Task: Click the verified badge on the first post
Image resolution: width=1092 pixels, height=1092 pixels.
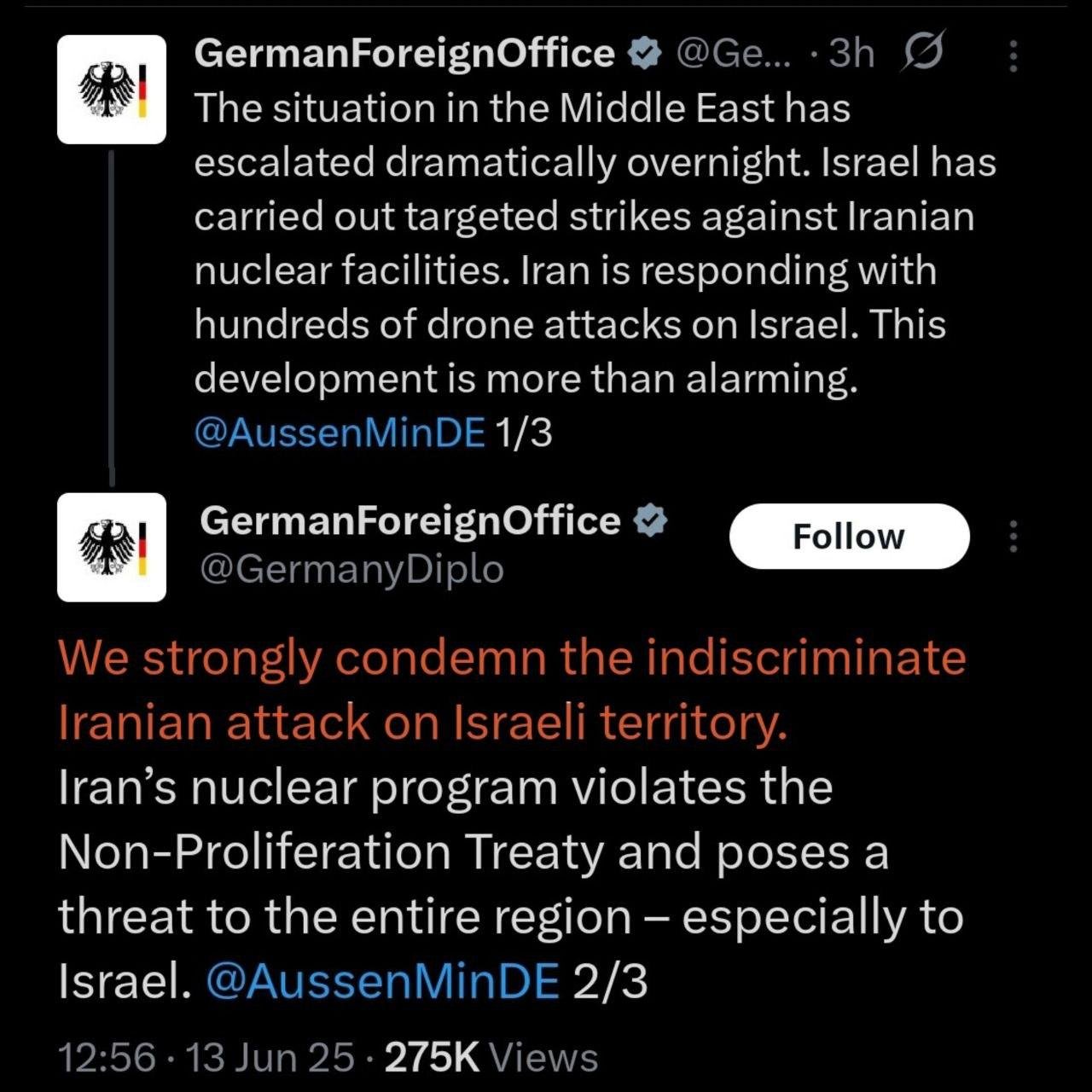Action: tap(645, 54)
